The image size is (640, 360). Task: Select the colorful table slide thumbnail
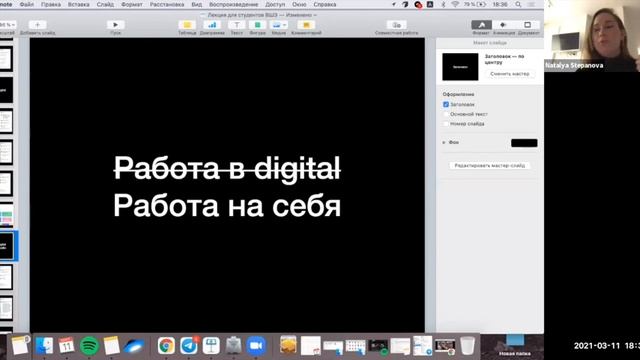6,214
